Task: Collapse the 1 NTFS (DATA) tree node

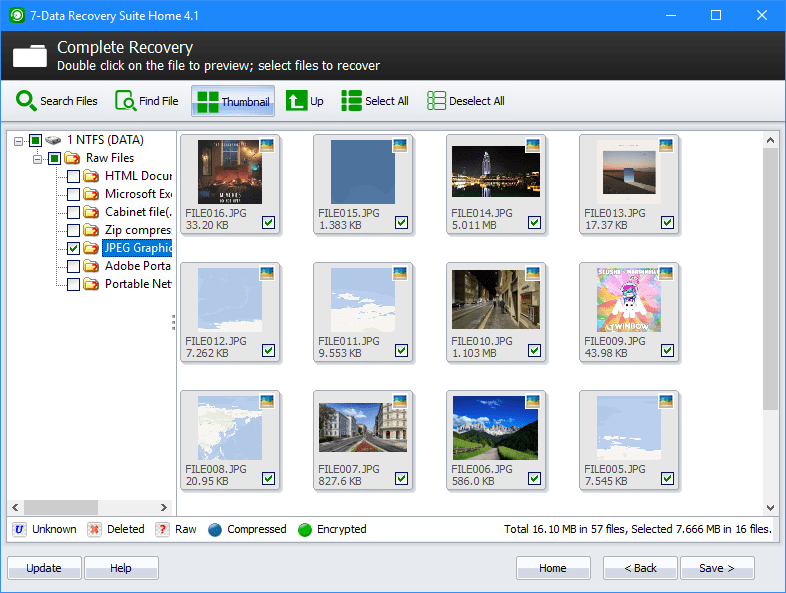Action: point(19,141)
